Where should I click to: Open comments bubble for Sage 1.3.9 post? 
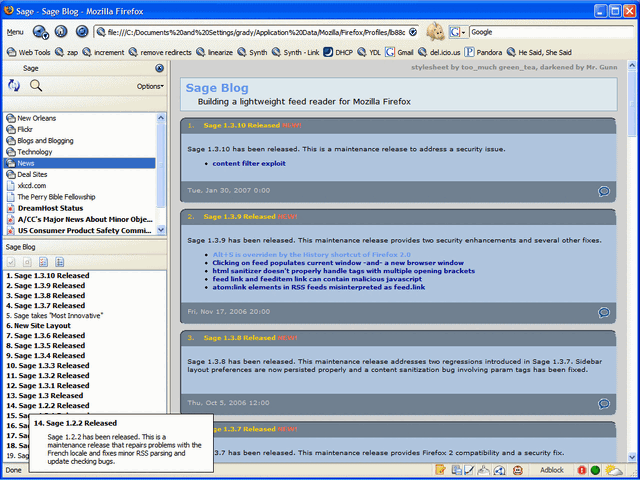(604, 312)
